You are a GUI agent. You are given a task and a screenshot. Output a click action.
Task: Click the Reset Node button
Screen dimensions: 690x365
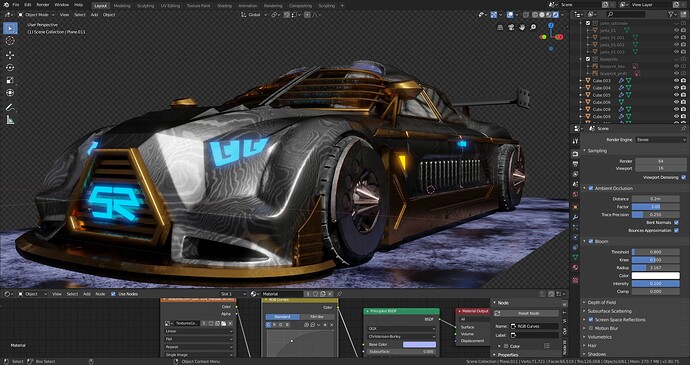tap(529, 313)
